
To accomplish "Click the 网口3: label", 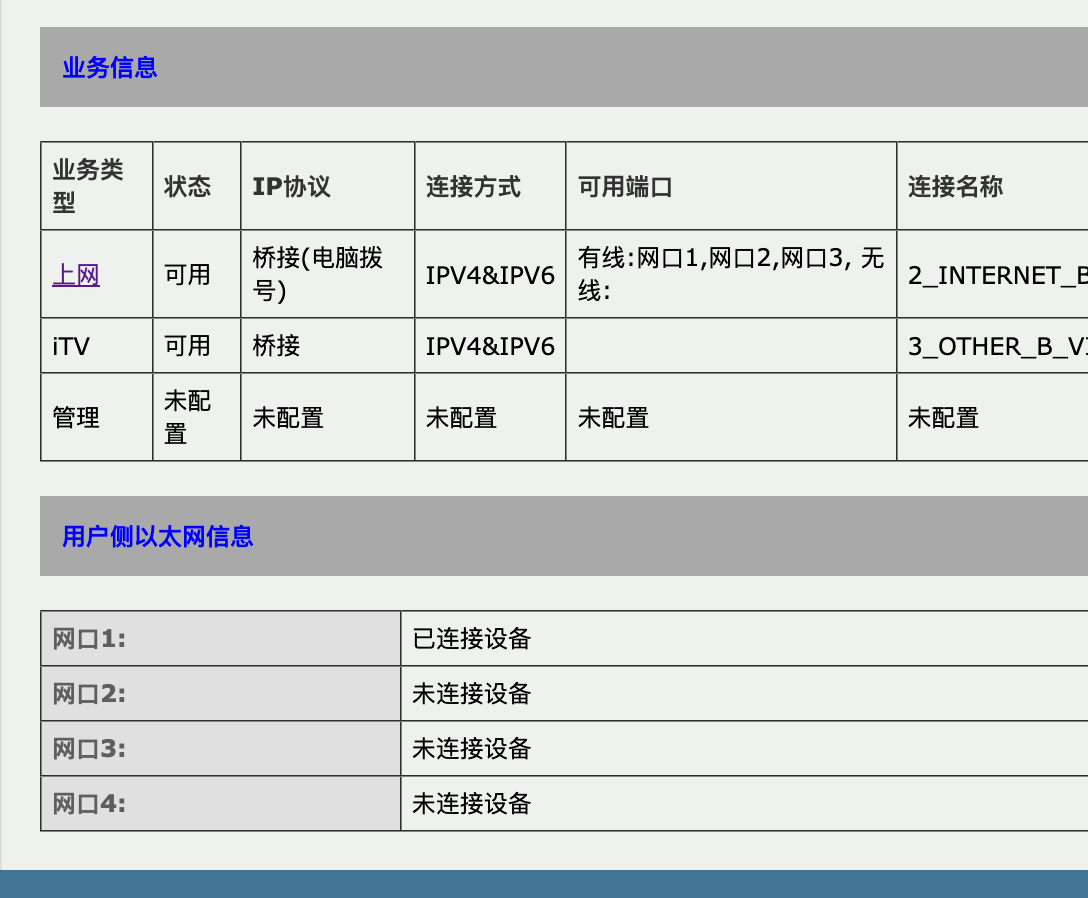I will (x=89, y=749).
